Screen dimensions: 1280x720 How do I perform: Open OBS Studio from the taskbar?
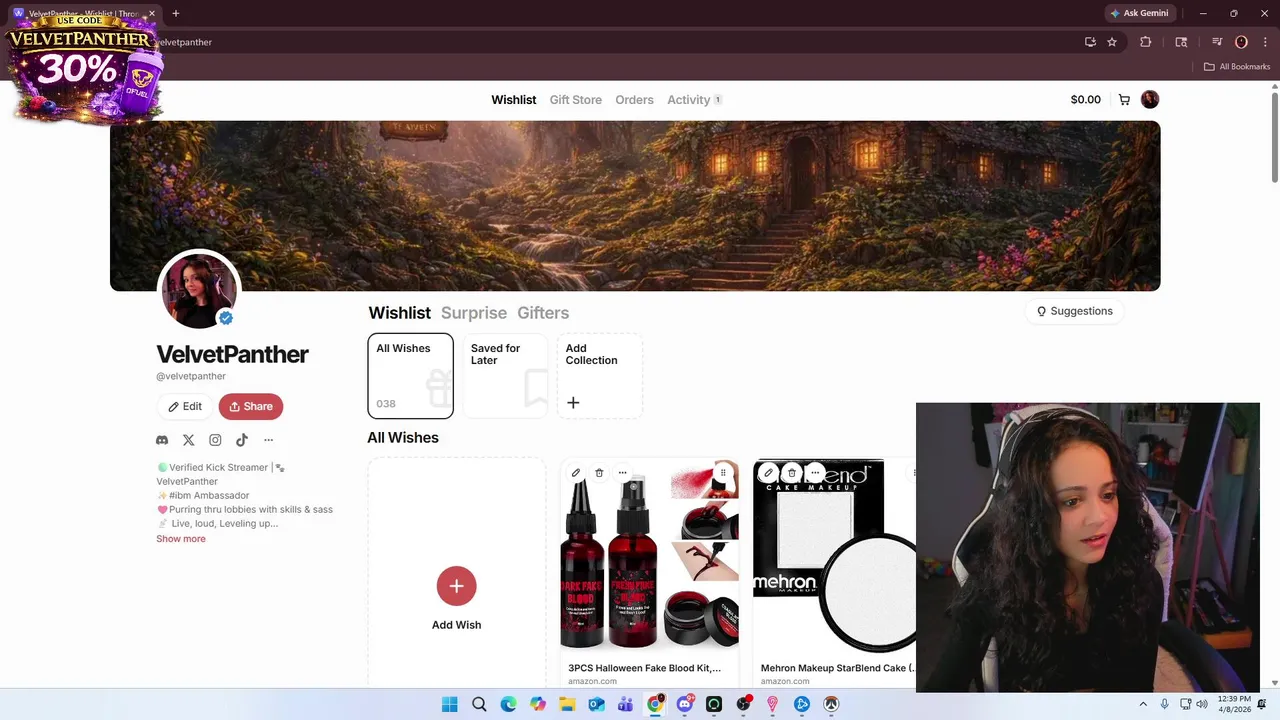(743, 704)
